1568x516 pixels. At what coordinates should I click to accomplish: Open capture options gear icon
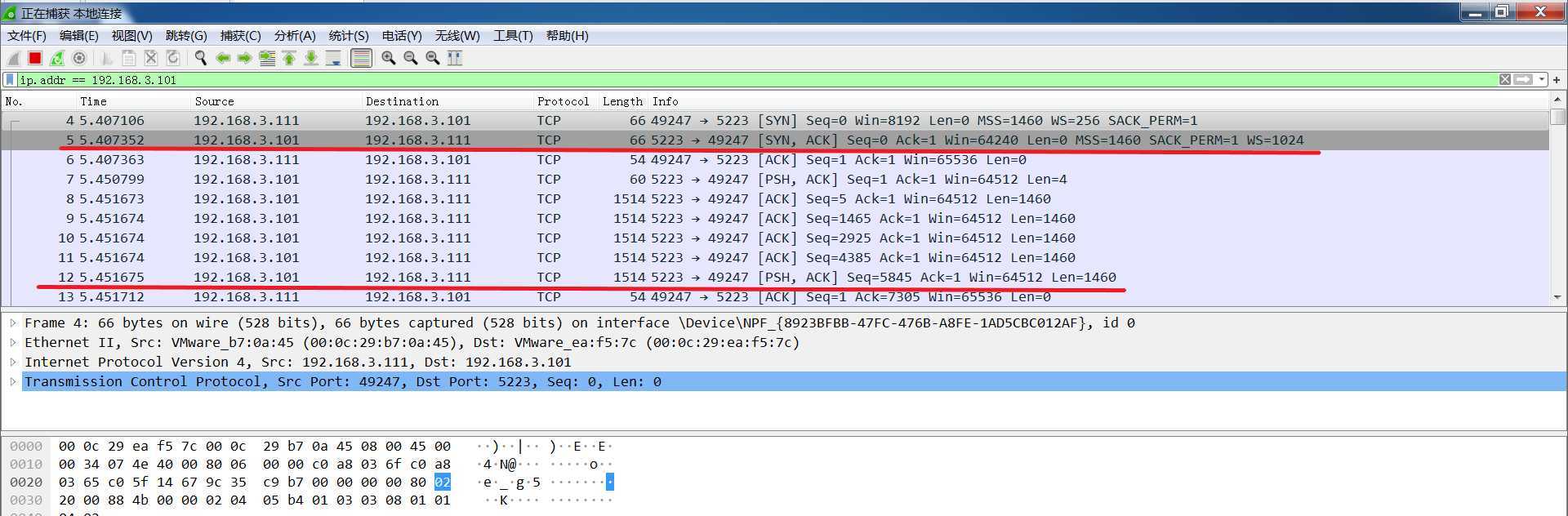pos(79,58)
